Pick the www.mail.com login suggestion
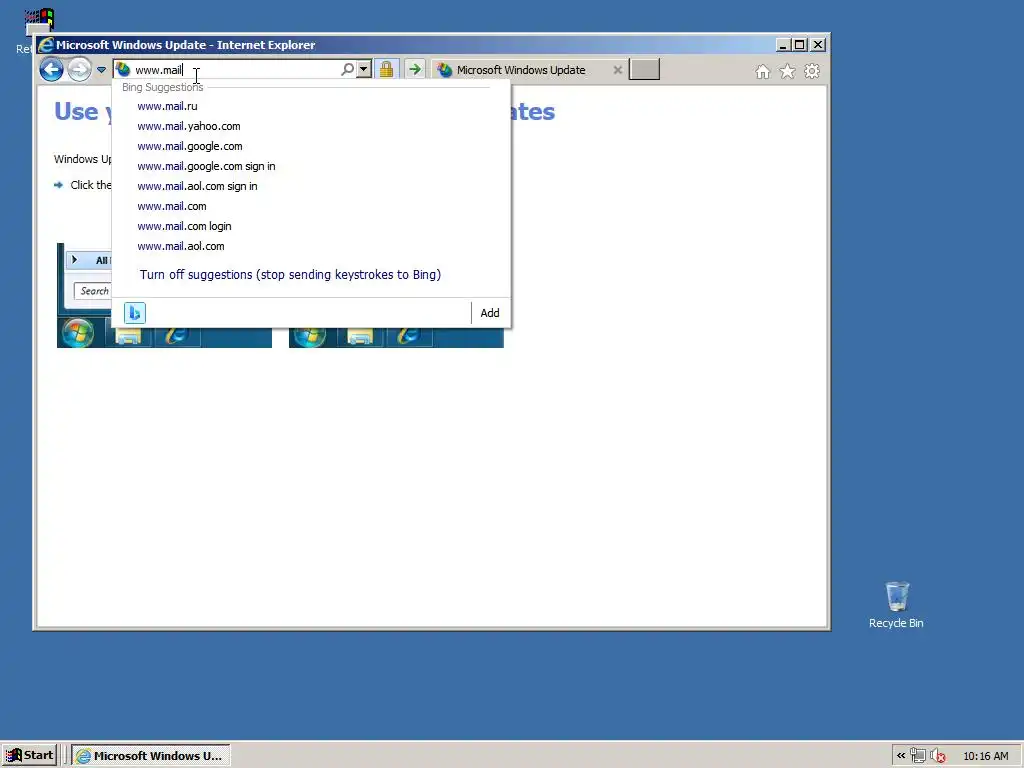The width and height of the screenshot is (1024, 768). click(184, 226)
